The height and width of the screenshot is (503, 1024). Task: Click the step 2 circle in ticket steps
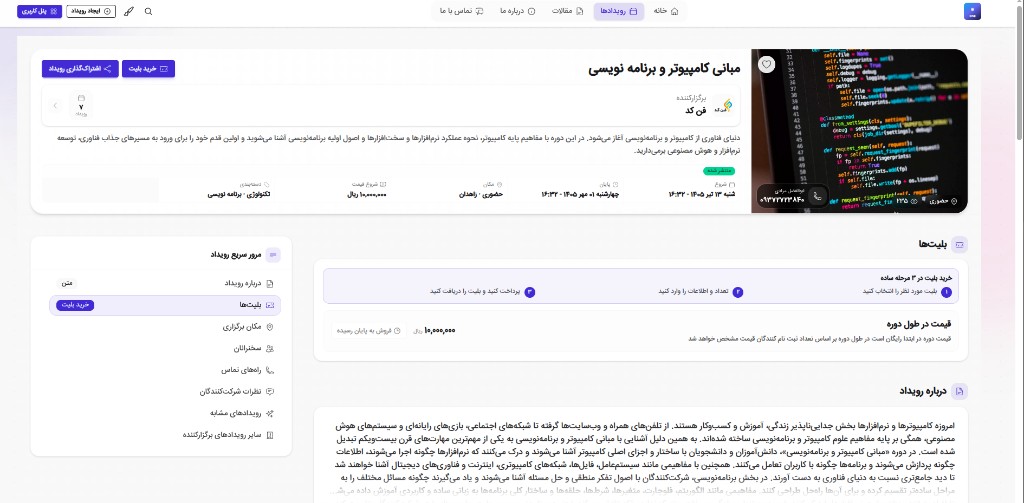(x=738, y=292)
